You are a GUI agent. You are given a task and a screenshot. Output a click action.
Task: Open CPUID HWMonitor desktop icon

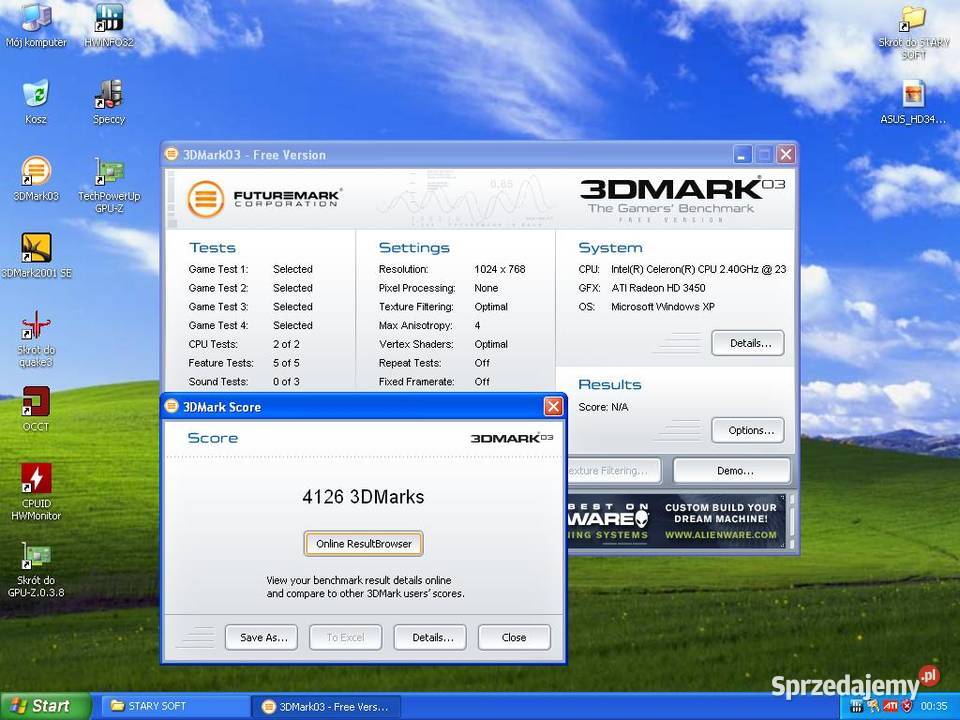pyautogui.click(x=36, y=479)
